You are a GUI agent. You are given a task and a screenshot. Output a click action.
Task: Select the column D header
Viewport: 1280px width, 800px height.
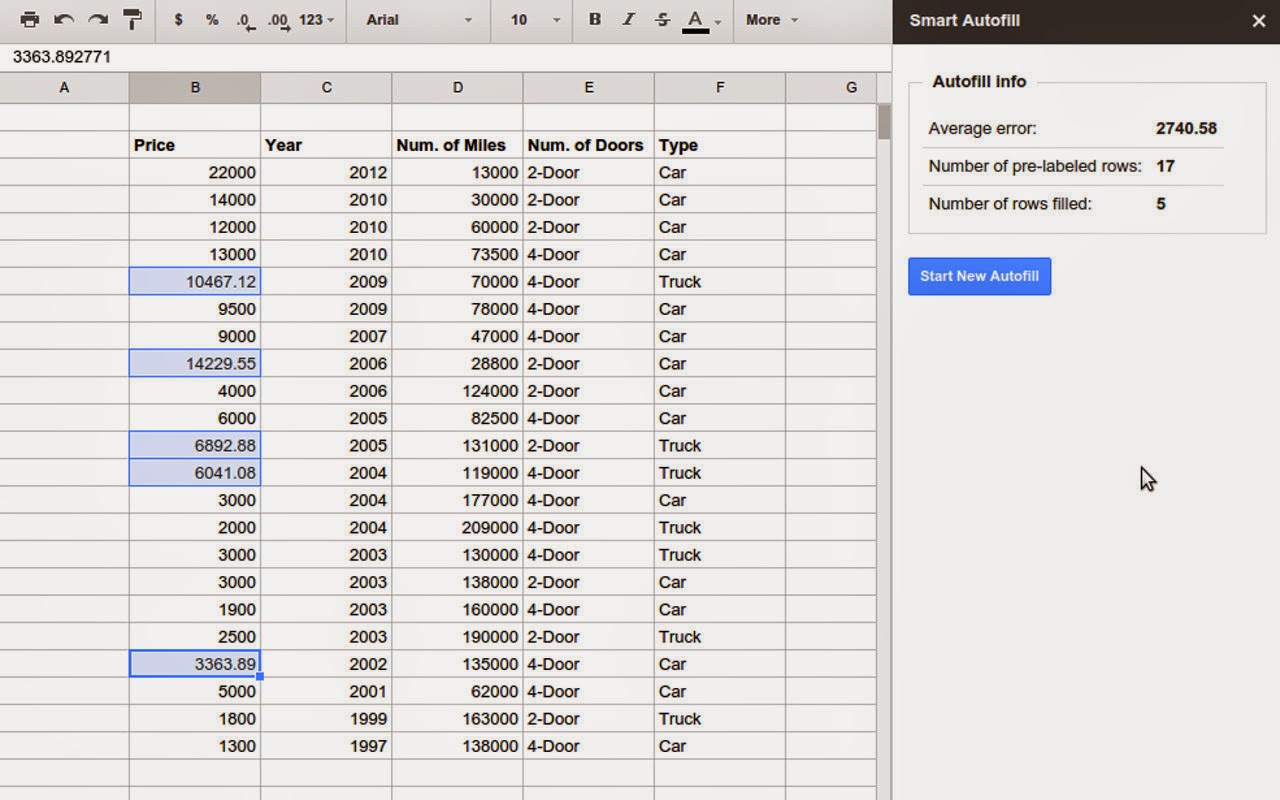457,88
